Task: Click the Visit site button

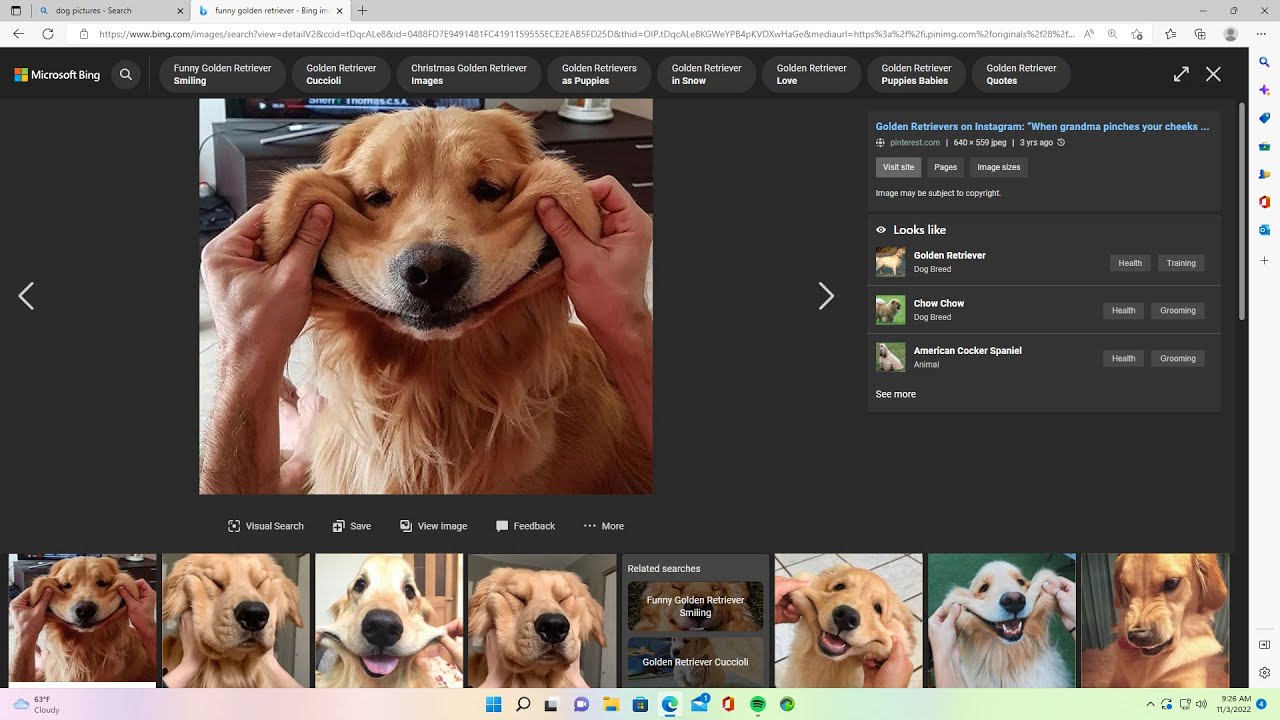Action: pos(898,167)
